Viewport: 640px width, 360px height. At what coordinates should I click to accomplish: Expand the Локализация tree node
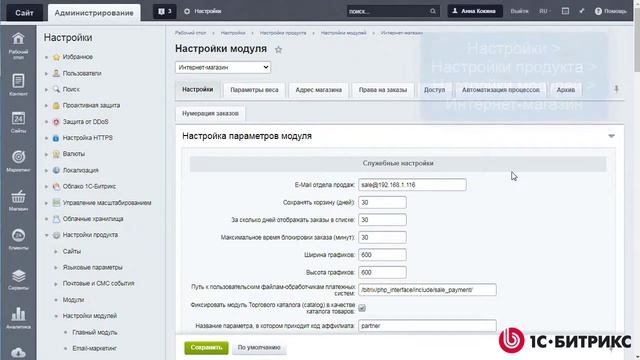pos(47,170)
